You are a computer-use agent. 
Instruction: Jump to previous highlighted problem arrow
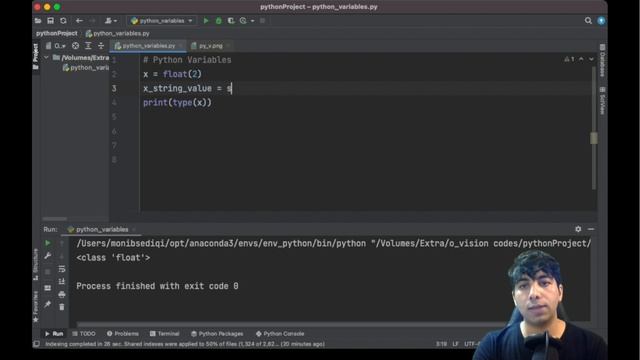tap(581, 59)
